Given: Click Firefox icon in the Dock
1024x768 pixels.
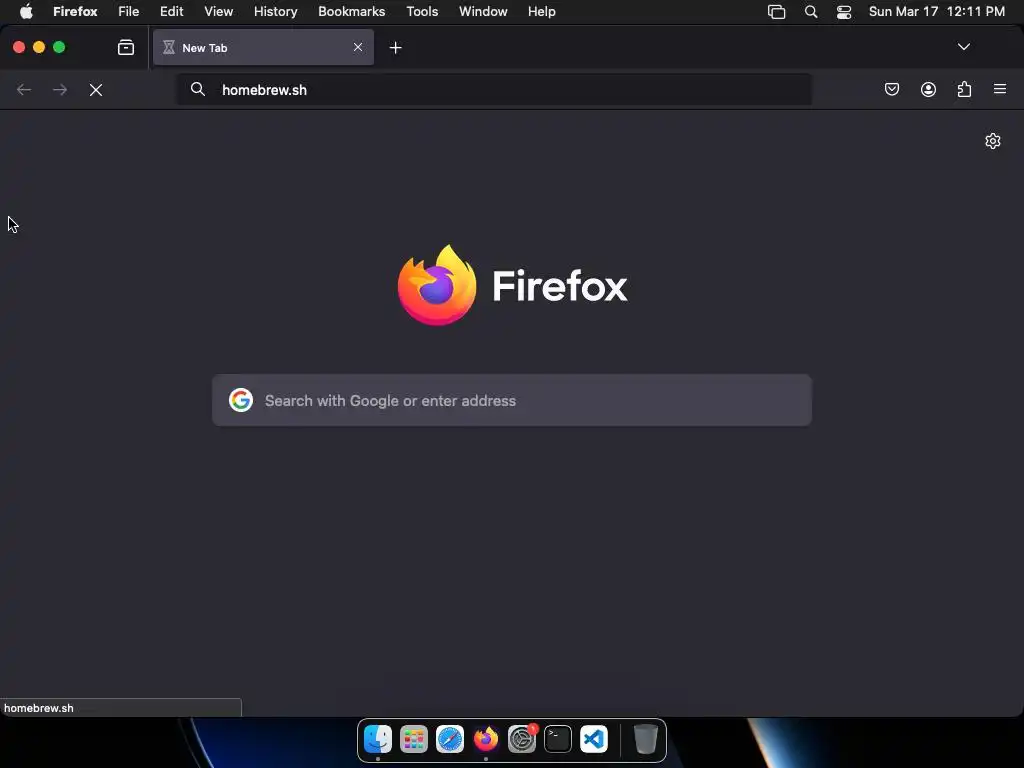Looking at the screenshot, I should pos(486,739).
